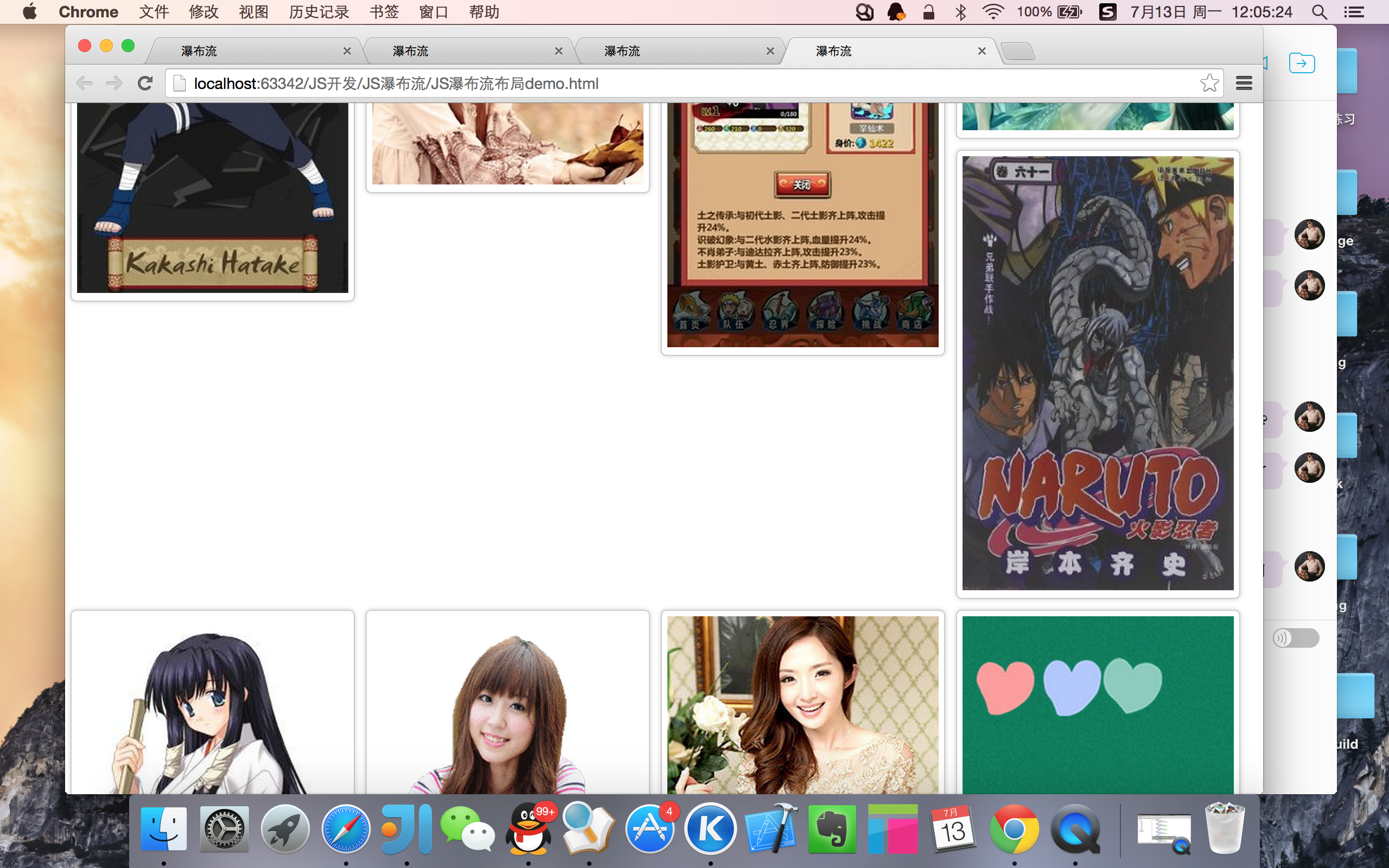1389x868 pixels.
Task: Open WeChat from the dock
Action: click(467, 829)
